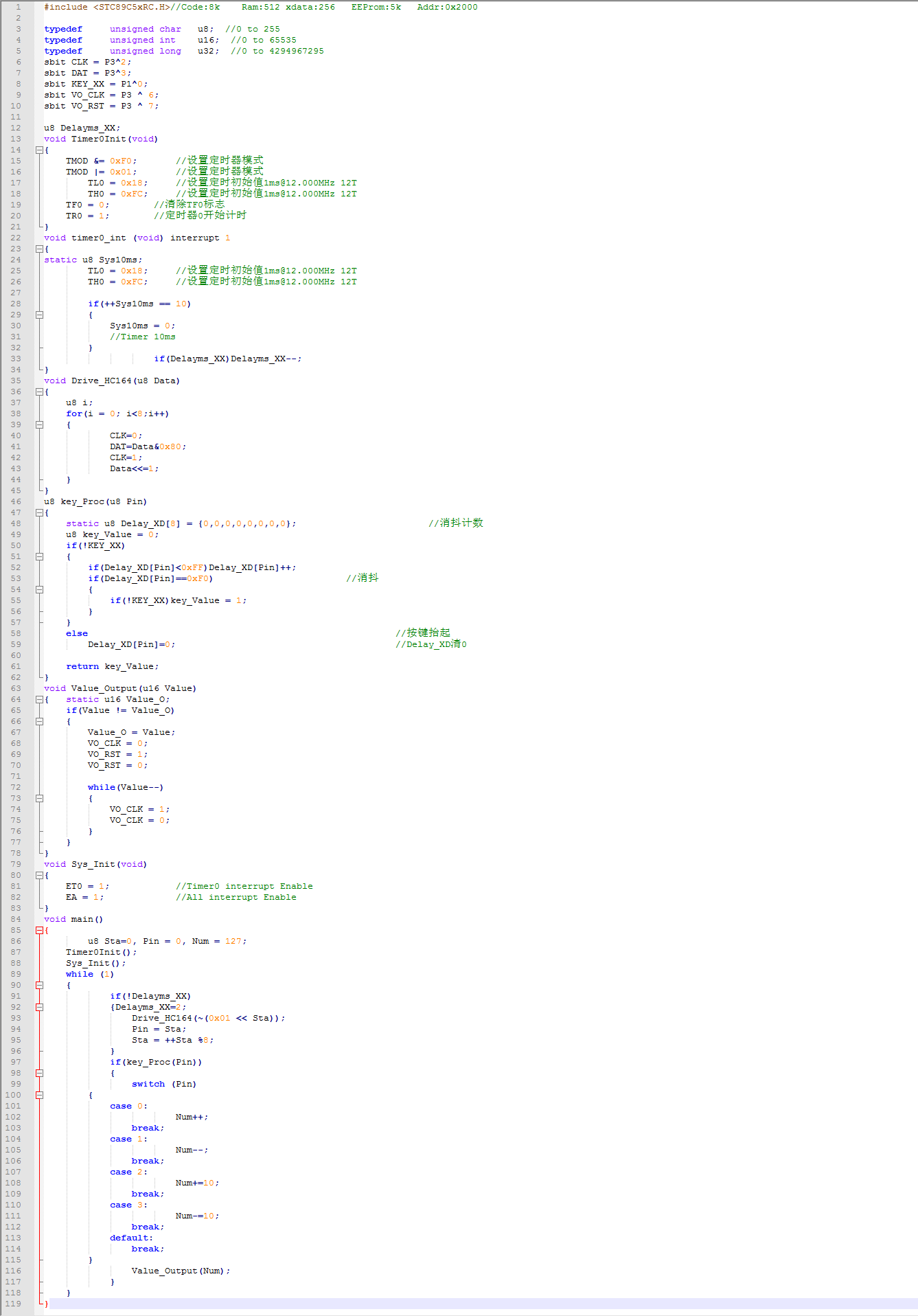Click the 'return key_Value;' statement

(113, 666)
